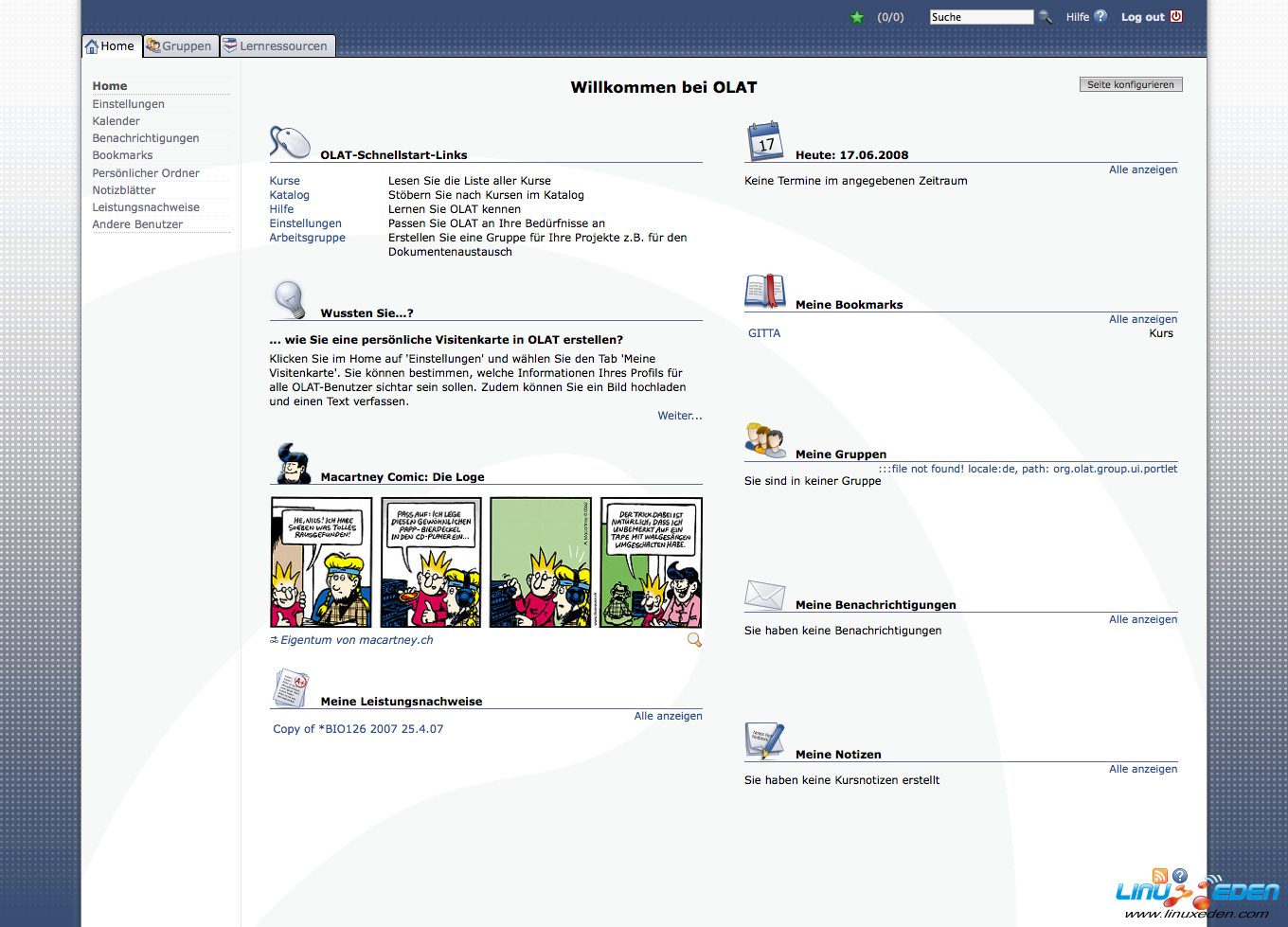
Task: Click the Meine Gruppen people icon
Action: pos(765,440)
